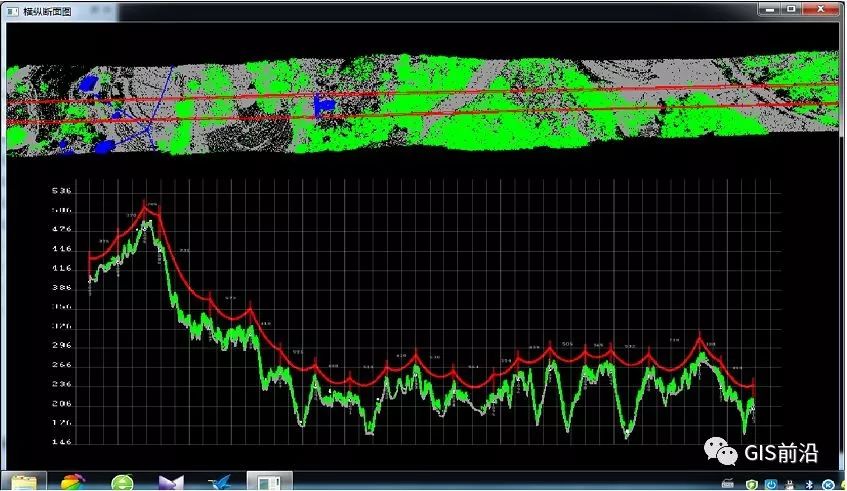The width and height of the screenshot is (847, 491).
Task: Close the profile window with red X
Action: coord(823,9)
